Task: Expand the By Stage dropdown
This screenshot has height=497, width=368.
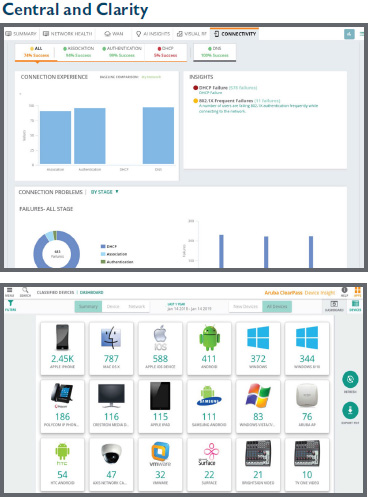Action: click(x=105, y=192)
